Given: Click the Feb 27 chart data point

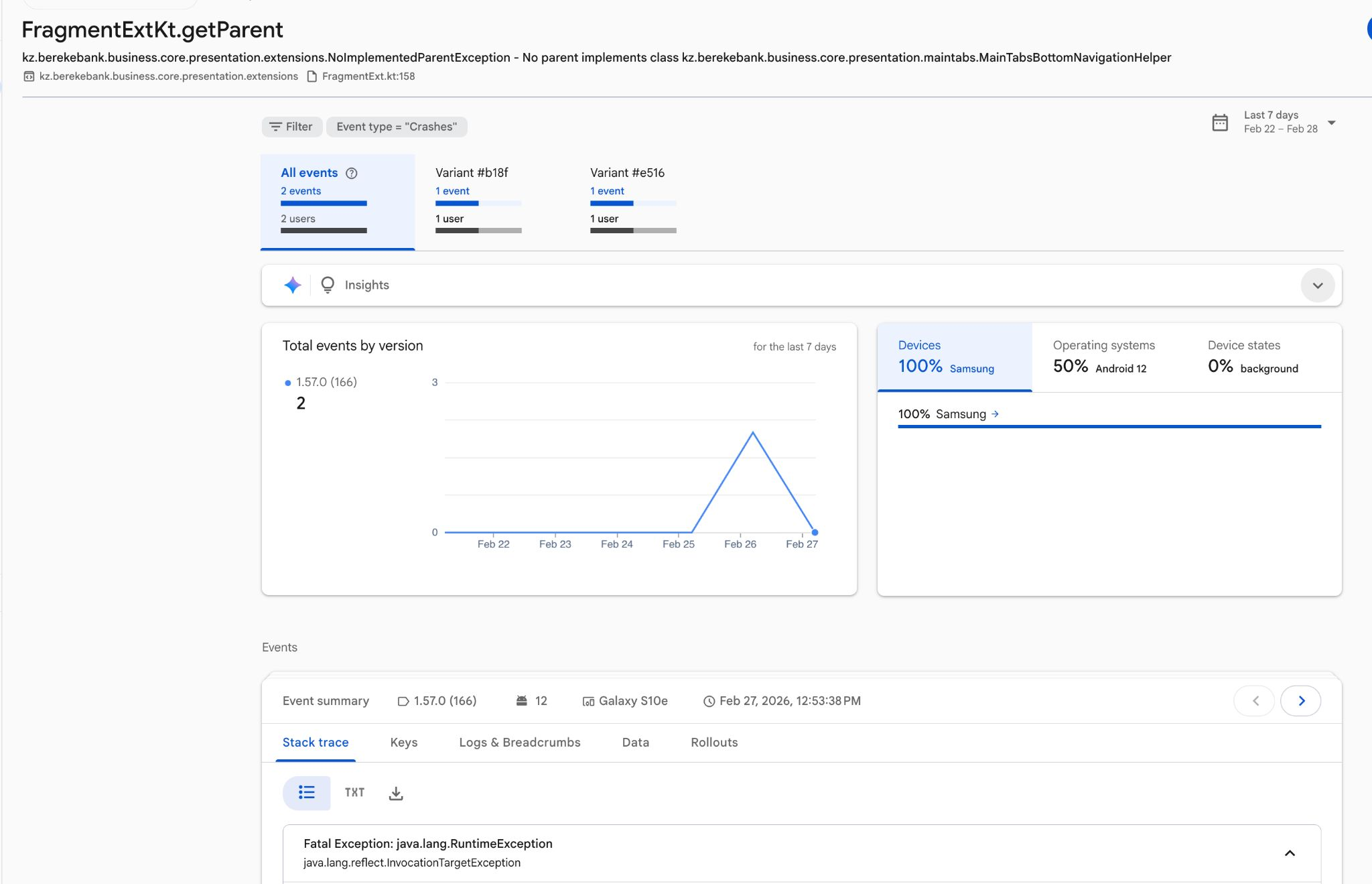Looking at the screenshot, I should (815, 532).
